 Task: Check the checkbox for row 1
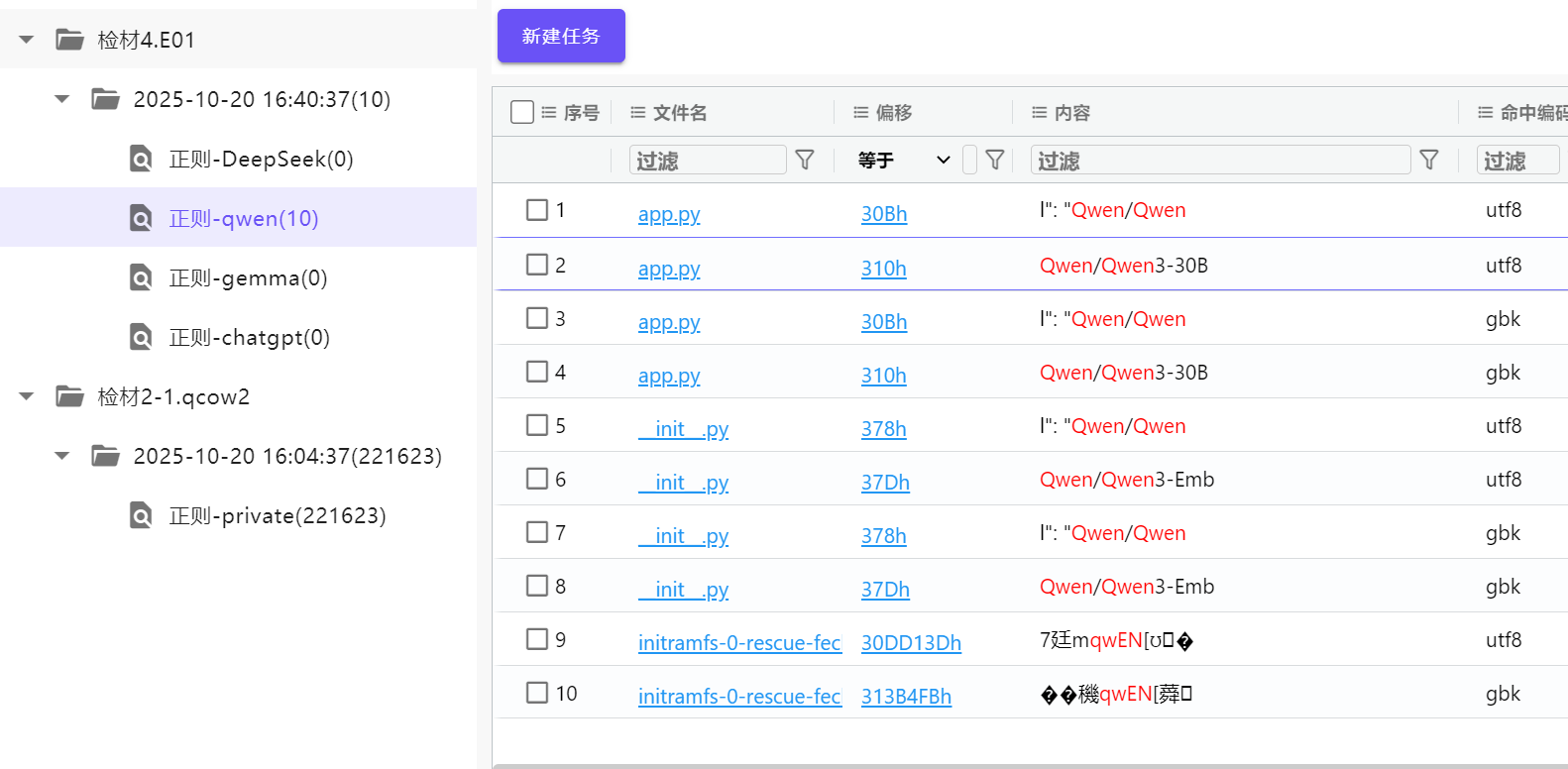[537, 210]
